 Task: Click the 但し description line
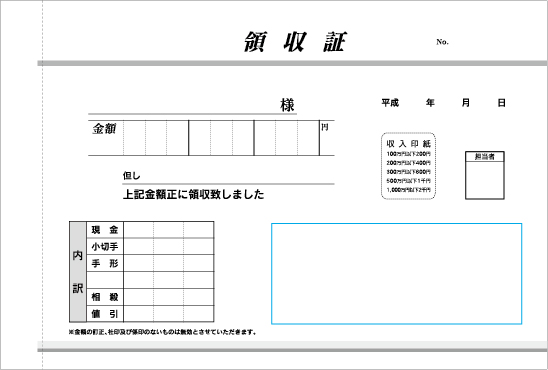coord(228,176)
